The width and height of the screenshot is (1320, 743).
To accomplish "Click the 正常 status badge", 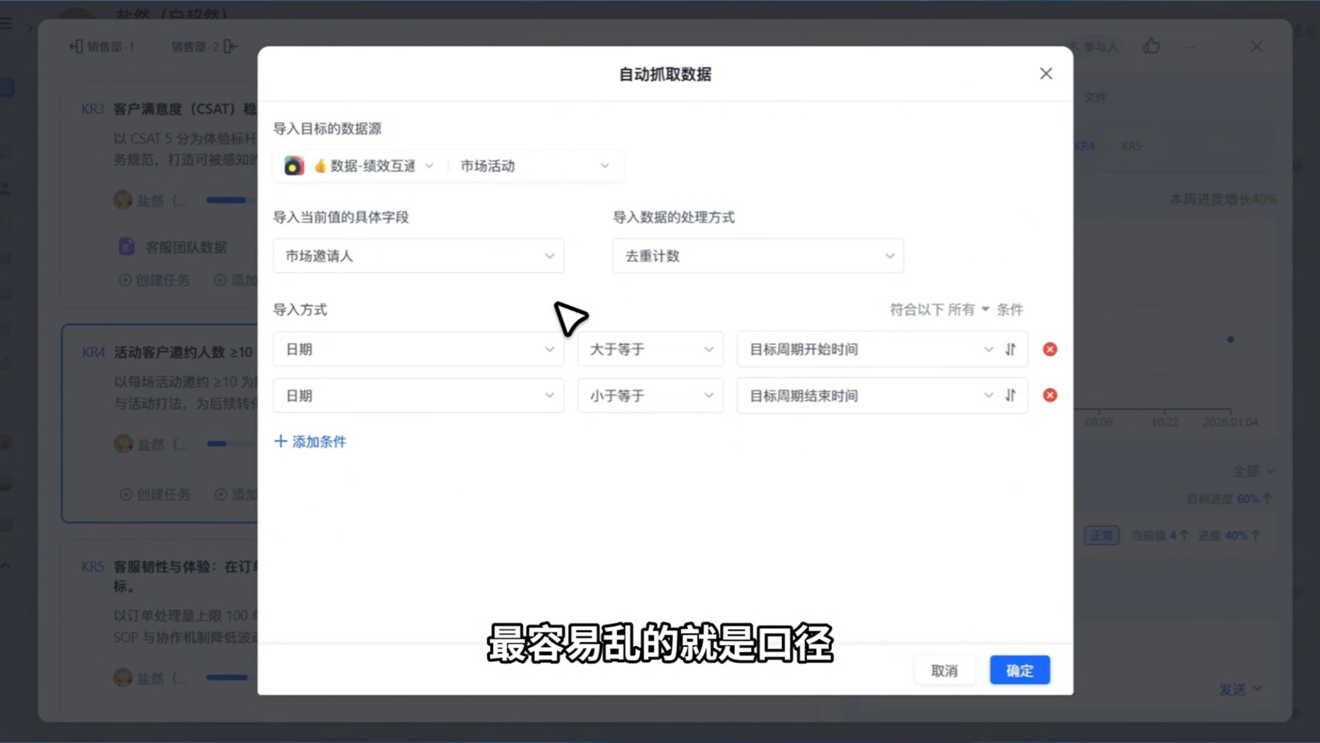I will [x=1102, y=536].
